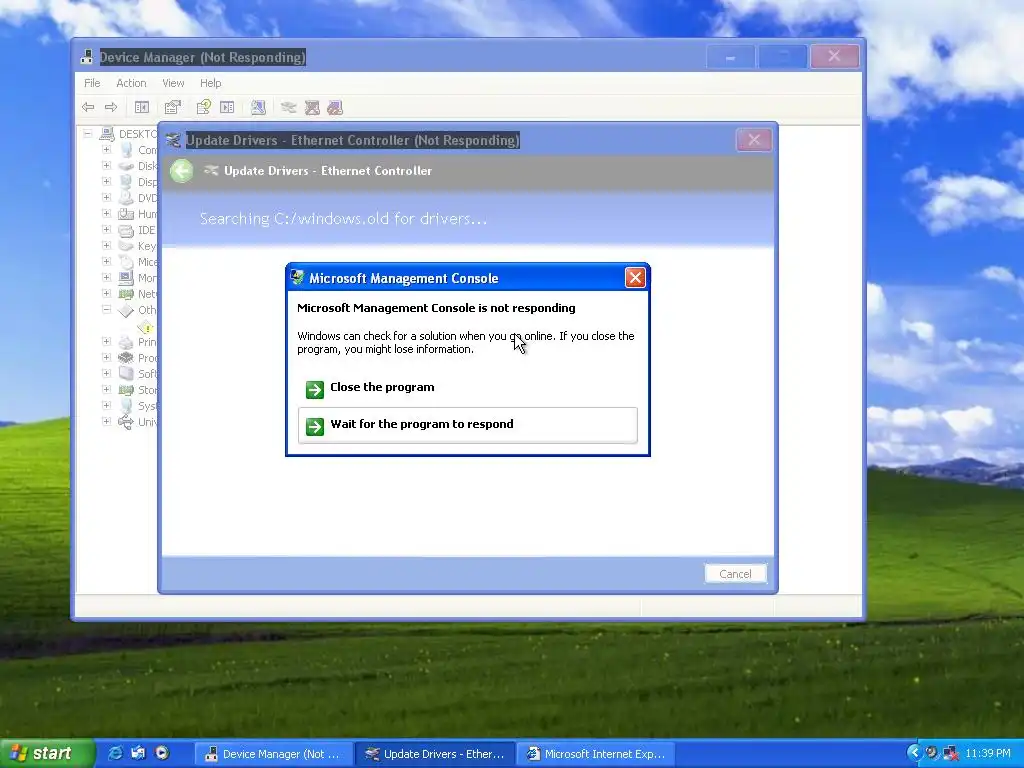The height and width of the screenshot is (768, 1024).
Task: Expand the Computer category in device tree
Action: pyautogui.click(x=106, y=150)
